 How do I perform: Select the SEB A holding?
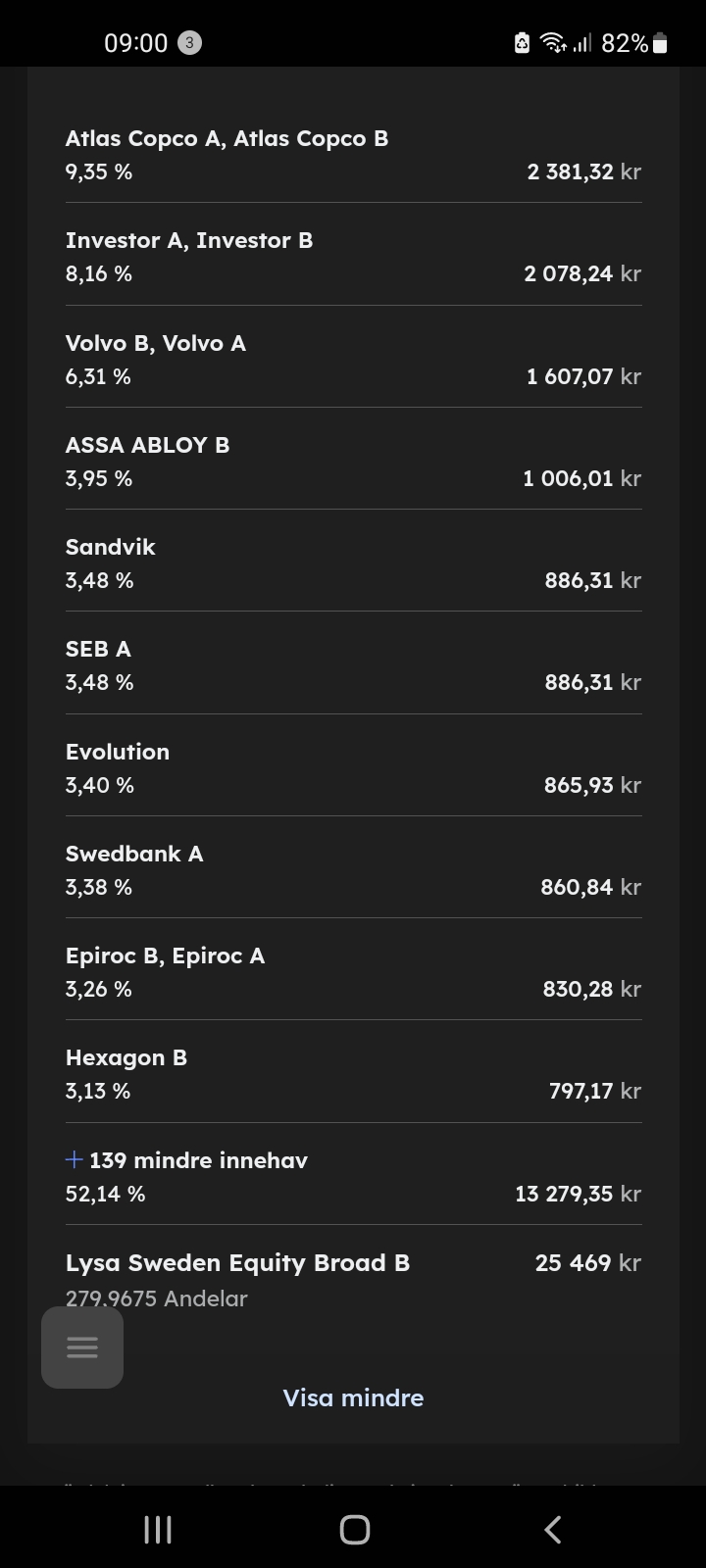[353, 665]
